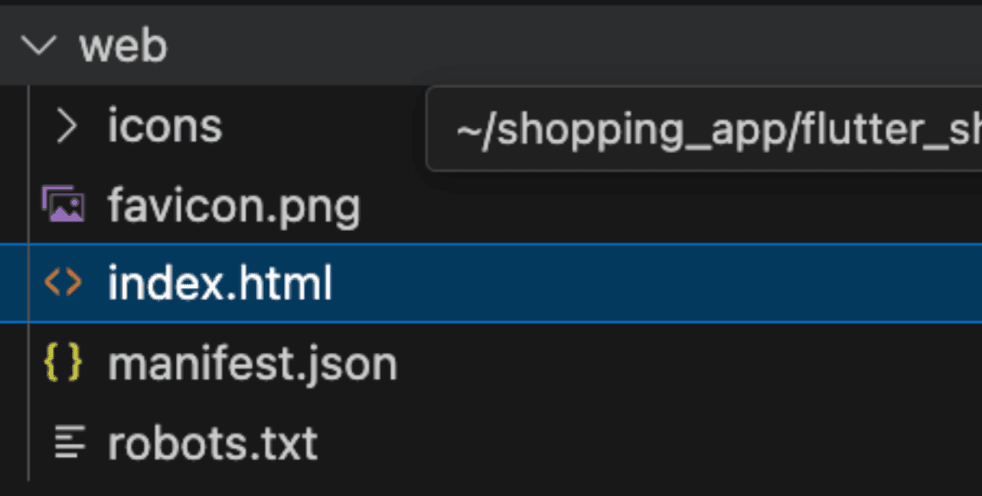
Task: Open the manifest.json file name
Action: click(x=252, y=364)
